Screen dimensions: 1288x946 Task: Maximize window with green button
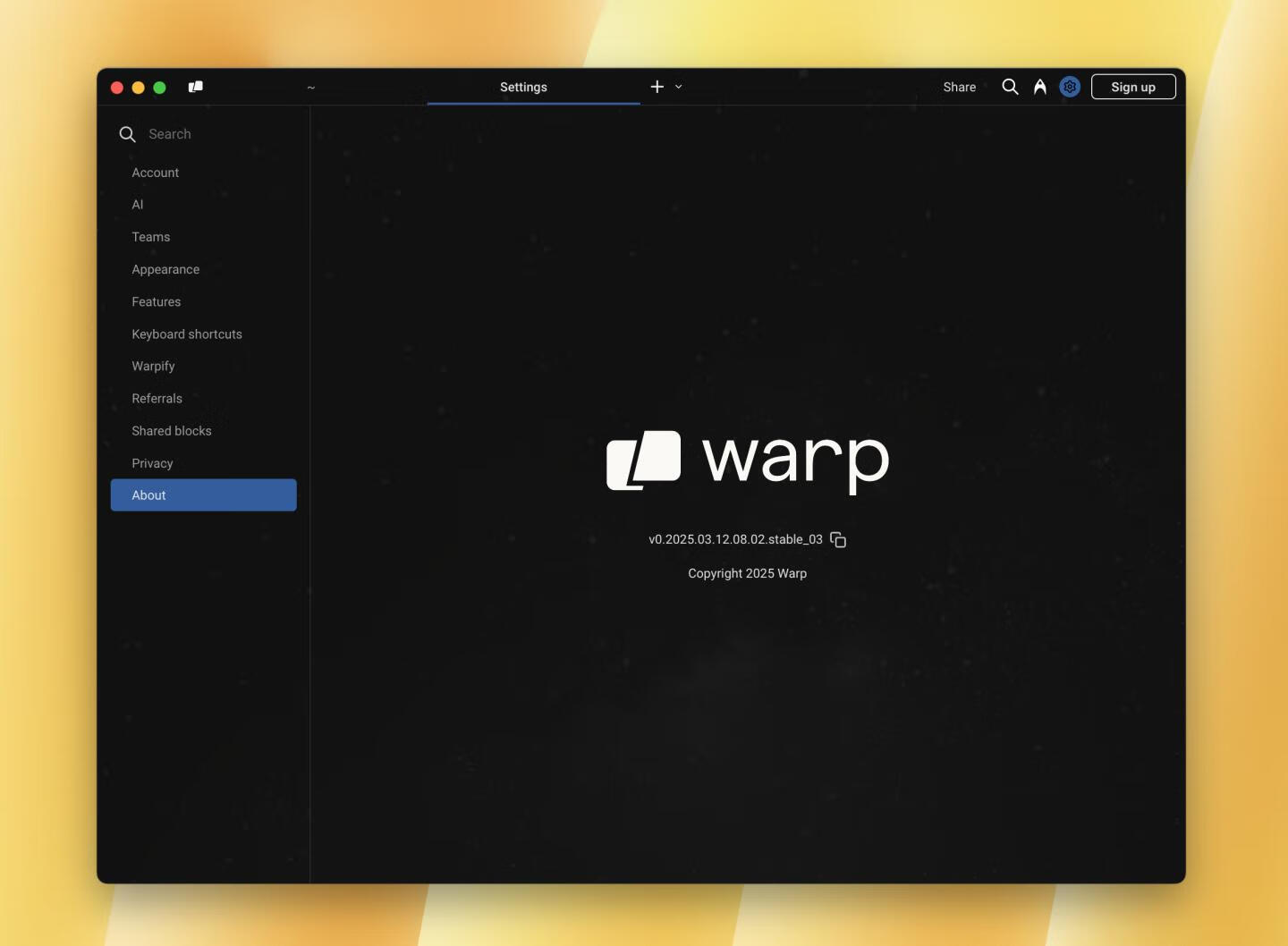click(160, 88)
